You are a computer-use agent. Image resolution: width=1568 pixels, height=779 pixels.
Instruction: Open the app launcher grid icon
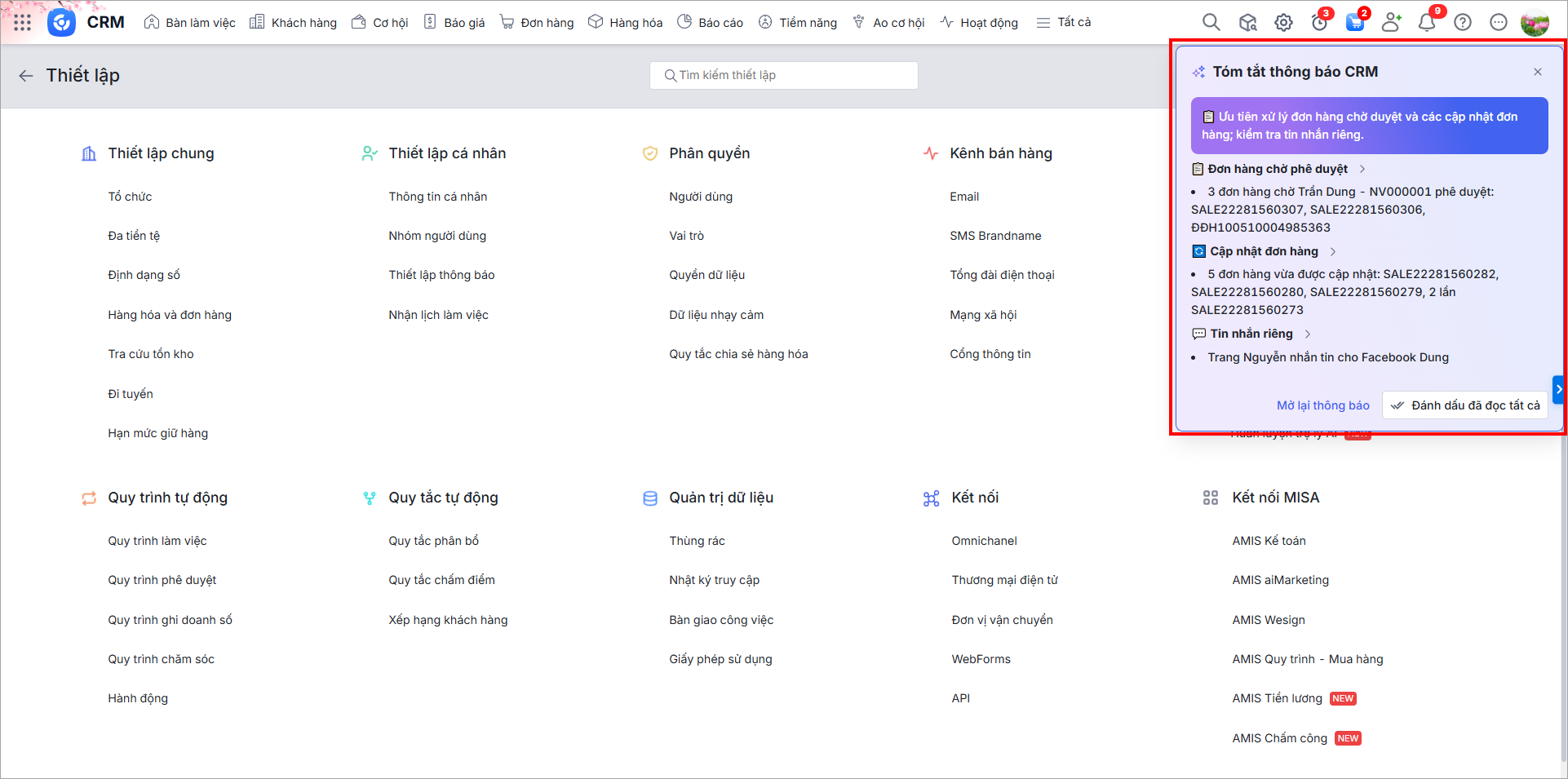22,23
